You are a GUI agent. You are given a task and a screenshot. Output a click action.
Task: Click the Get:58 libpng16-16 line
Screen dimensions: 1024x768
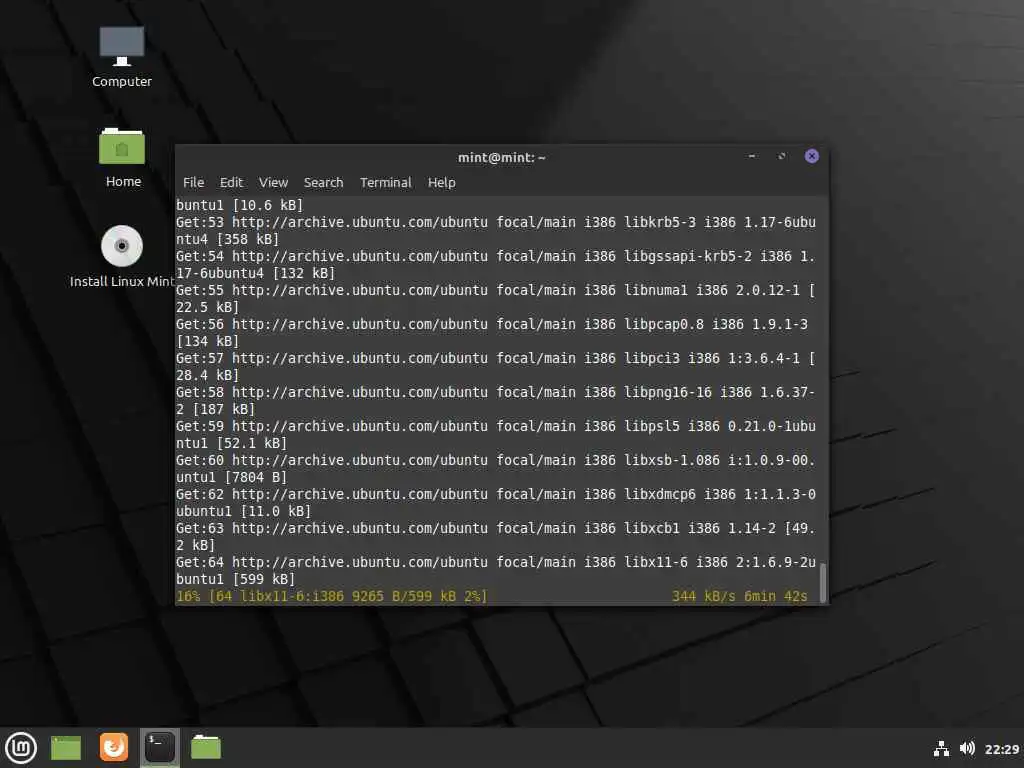(x=496, y=392)
